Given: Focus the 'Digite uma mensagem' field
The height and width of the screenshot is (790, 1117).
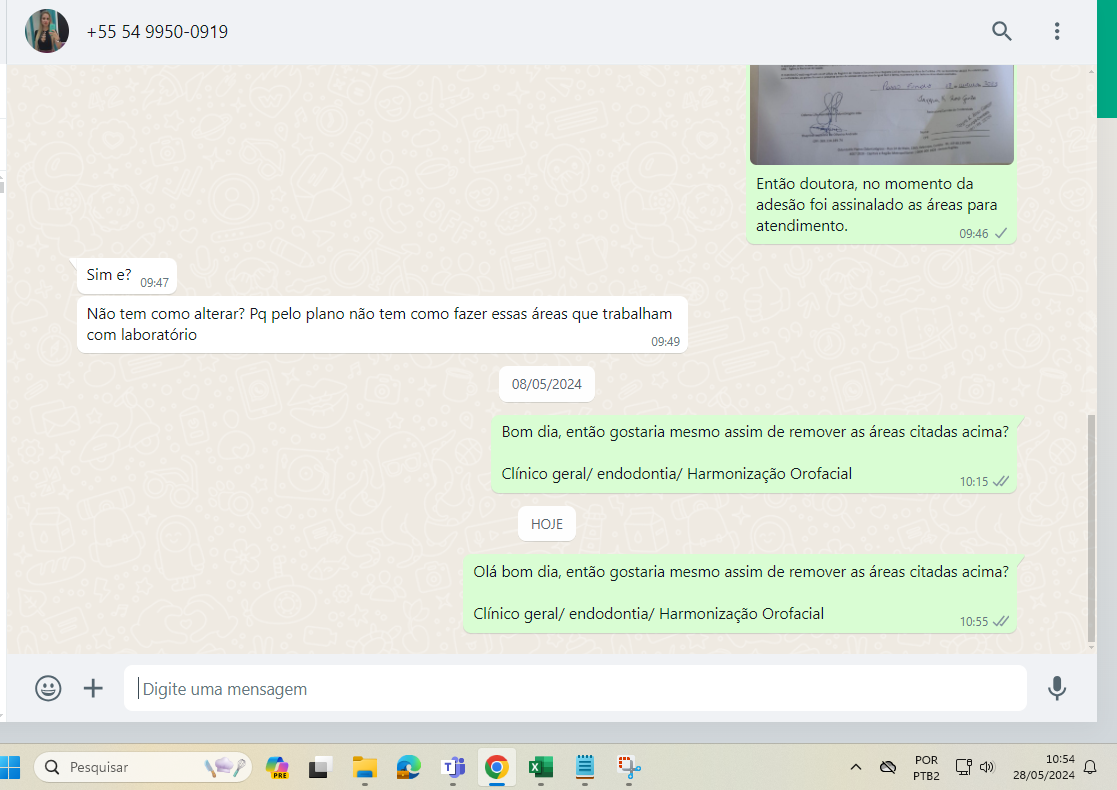Looking at the screenshot, I should pos(575,688).
